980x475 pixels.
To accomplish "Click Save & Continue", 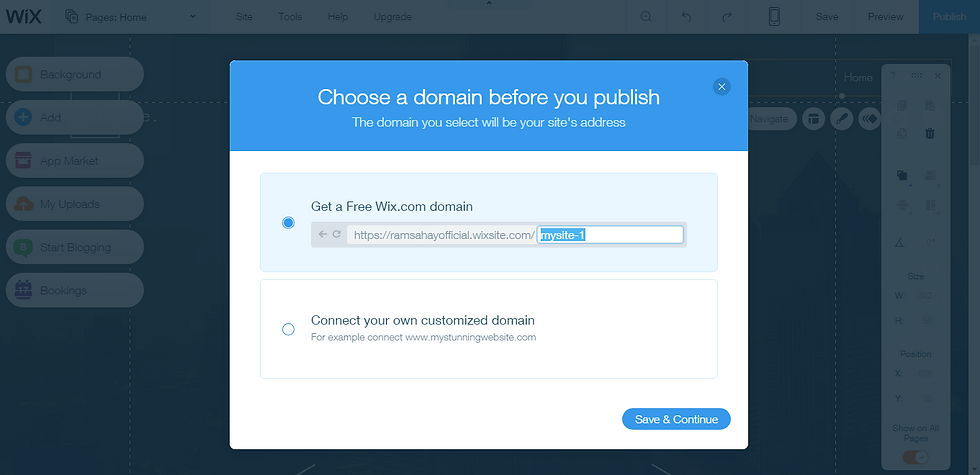I will pos(676,419).
